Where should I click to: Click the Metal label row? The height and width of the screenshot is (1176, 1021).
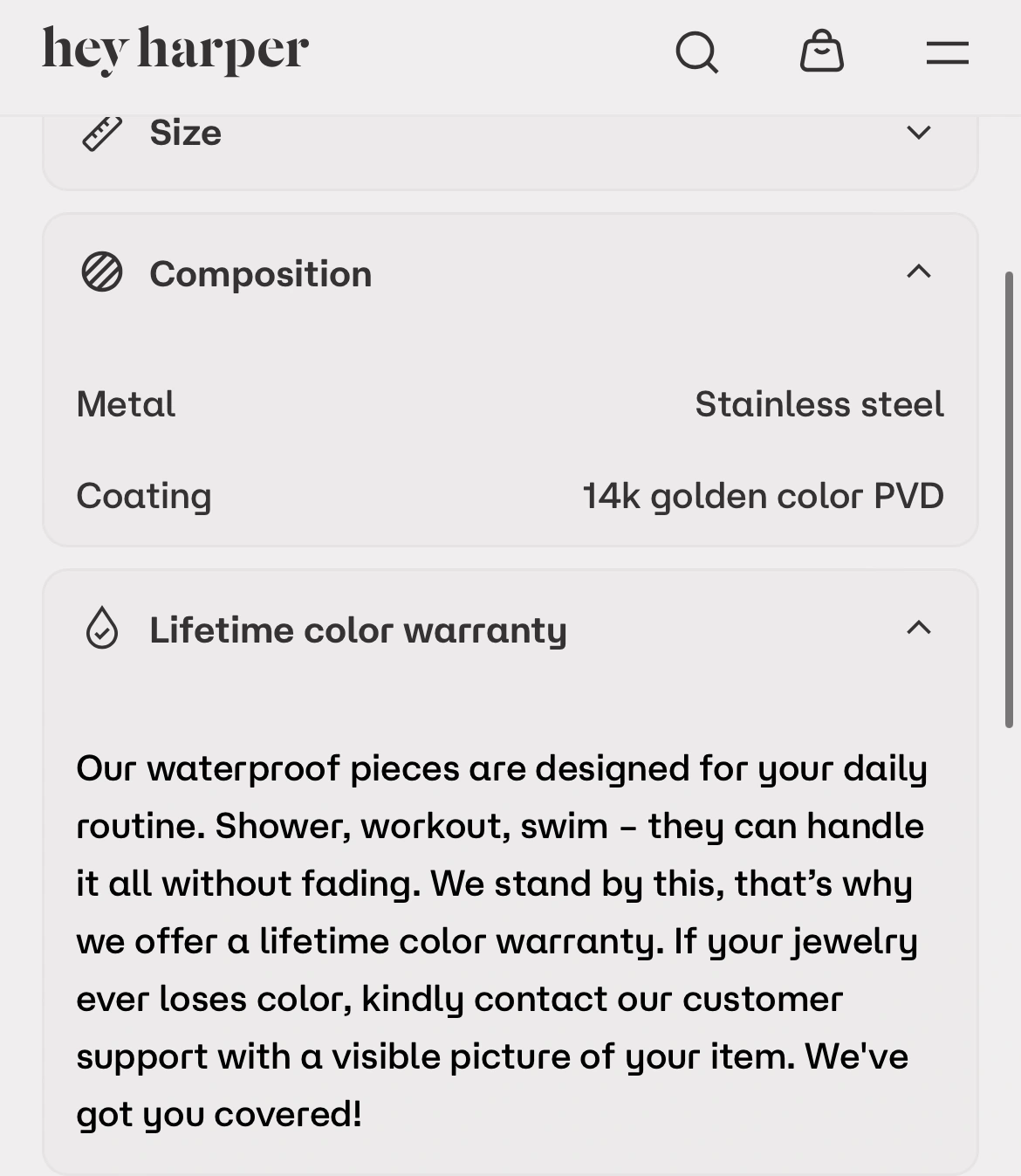[x=127, y=404]
